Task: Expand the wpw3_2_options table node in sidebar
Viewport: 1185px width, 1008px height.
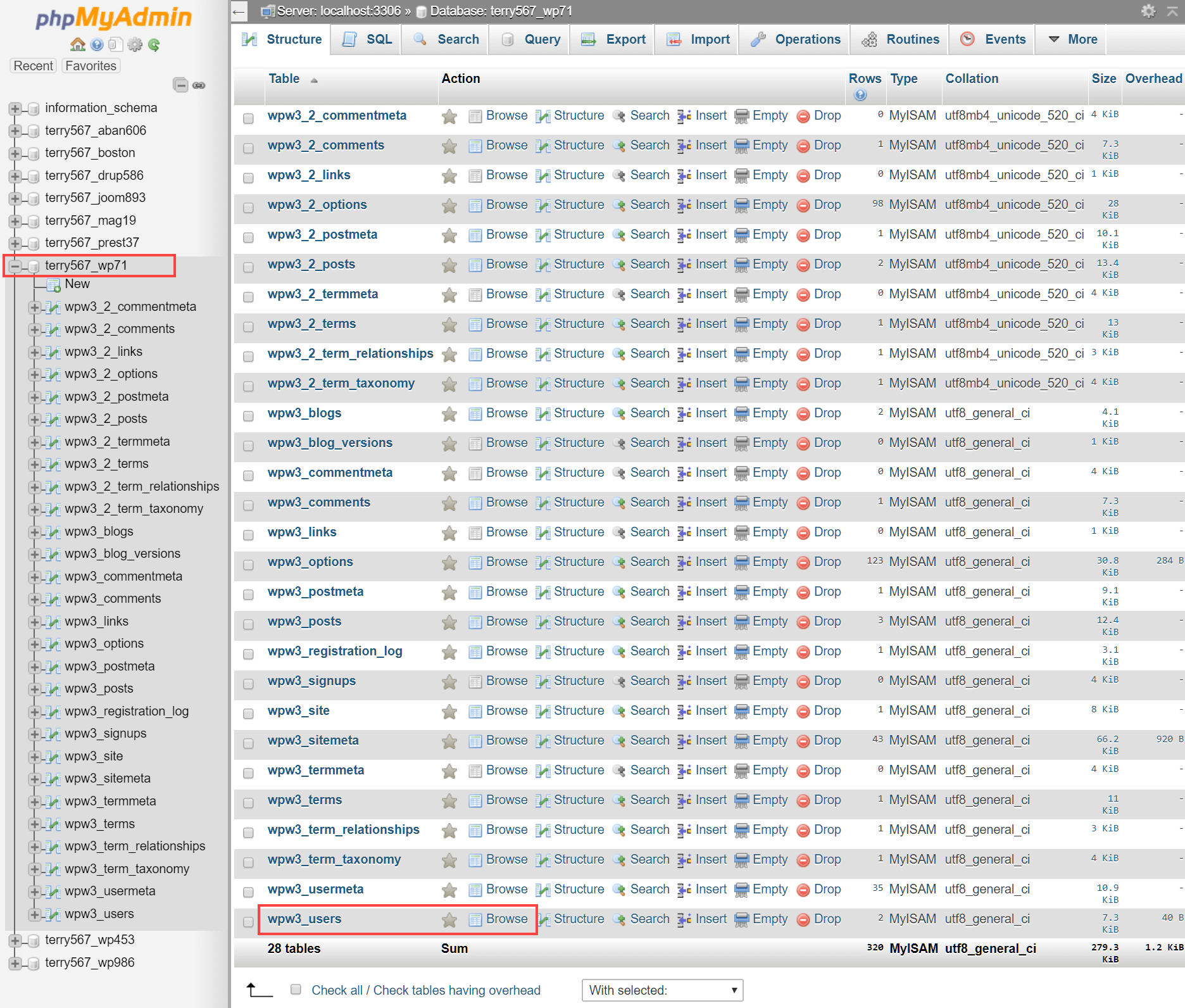Action: pyautogui.click(x=35, y=375)
